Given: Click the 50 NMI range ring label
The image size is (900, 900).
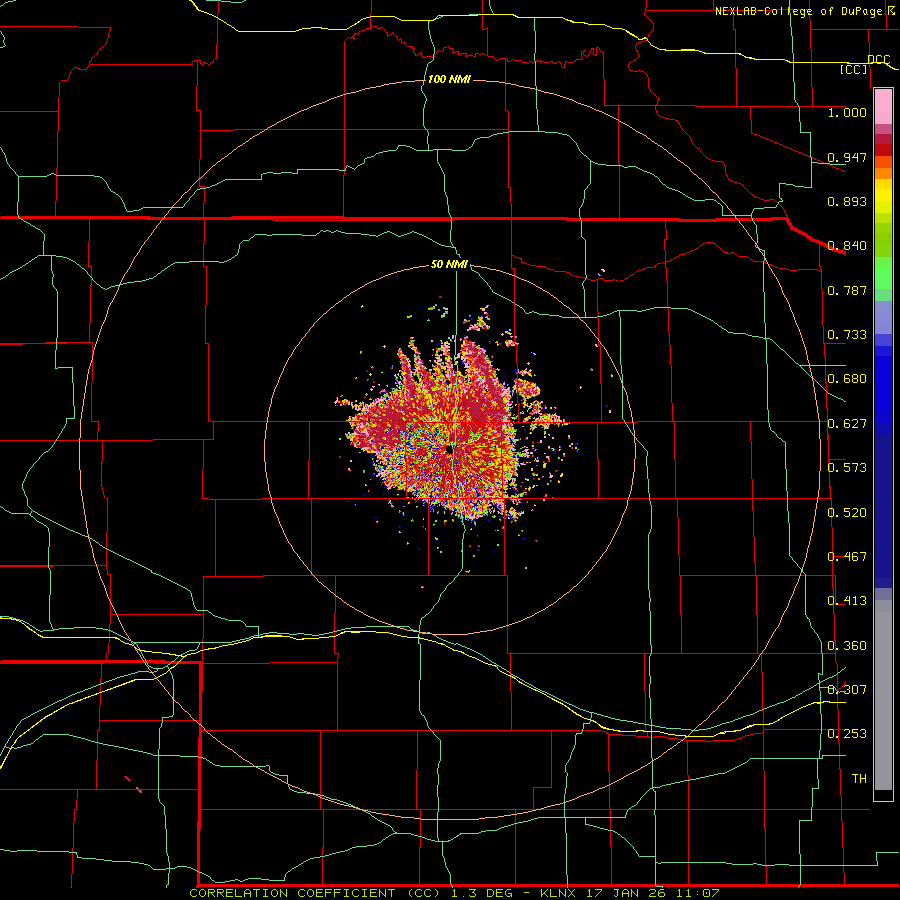Looking at the screenshot, I should coord(449,265).
